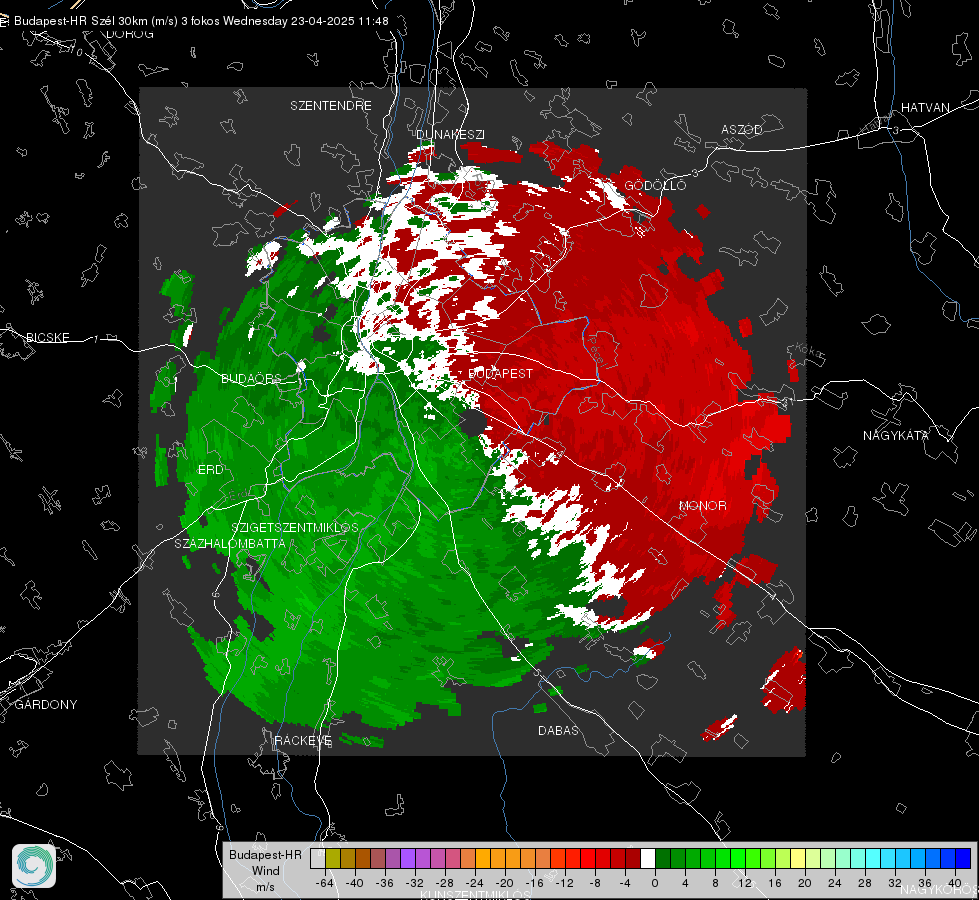The height and width of the screenshot is (900, 979).
Task: Click the DABAS town label
Action: [558, 730]
